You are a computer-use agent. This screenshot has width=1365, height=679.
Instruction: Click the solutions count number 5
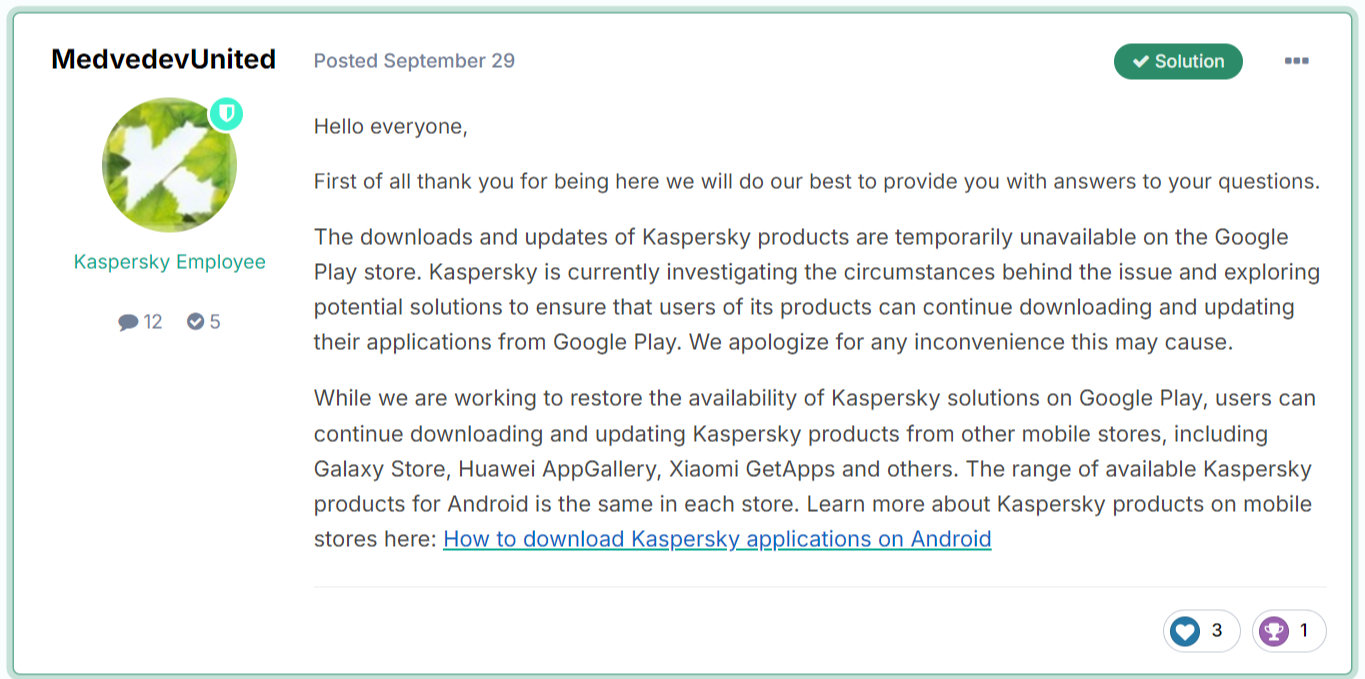point(215,322)
